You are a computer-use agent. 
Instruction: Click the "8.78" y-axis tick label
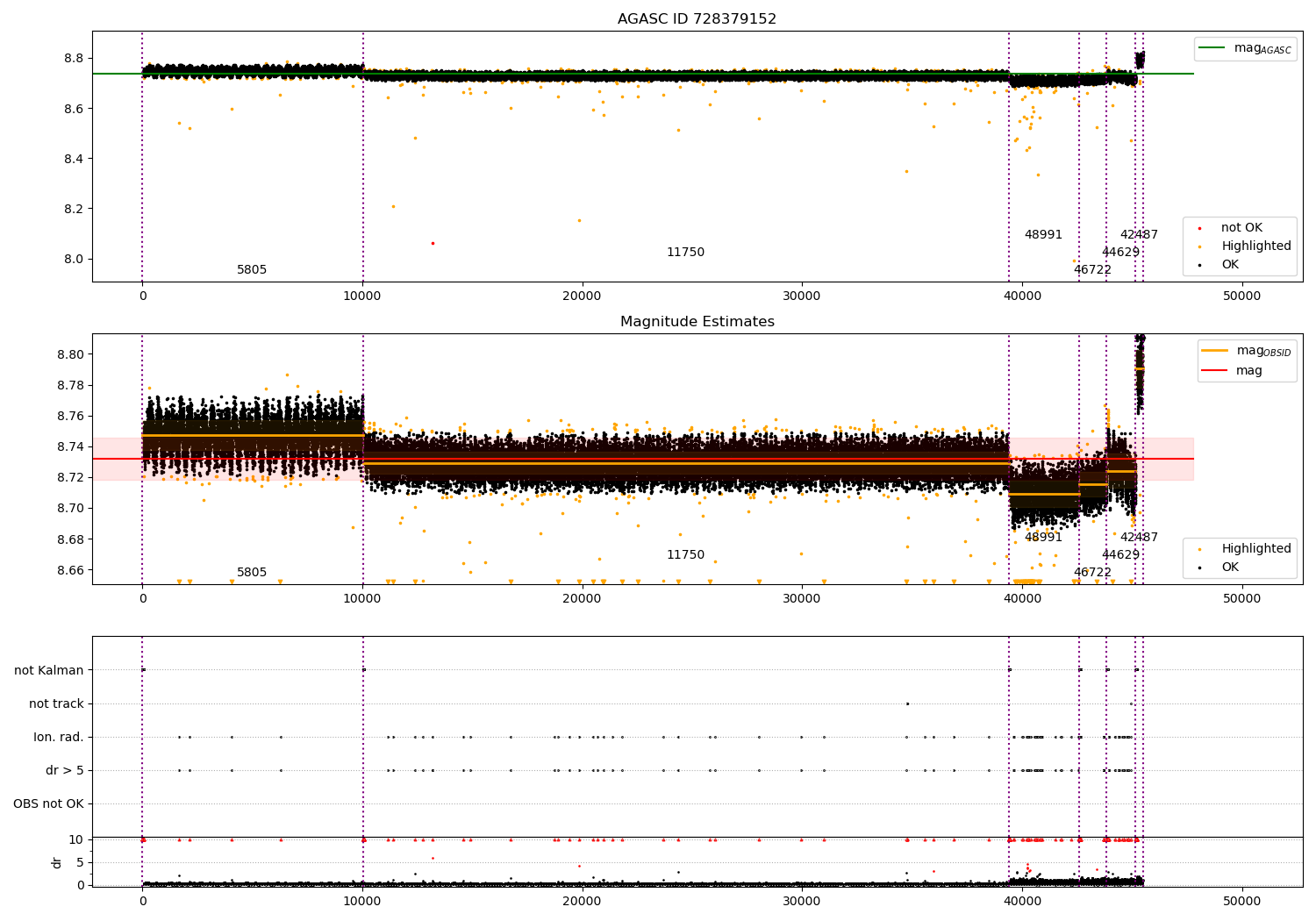click(x=69, y=385)
